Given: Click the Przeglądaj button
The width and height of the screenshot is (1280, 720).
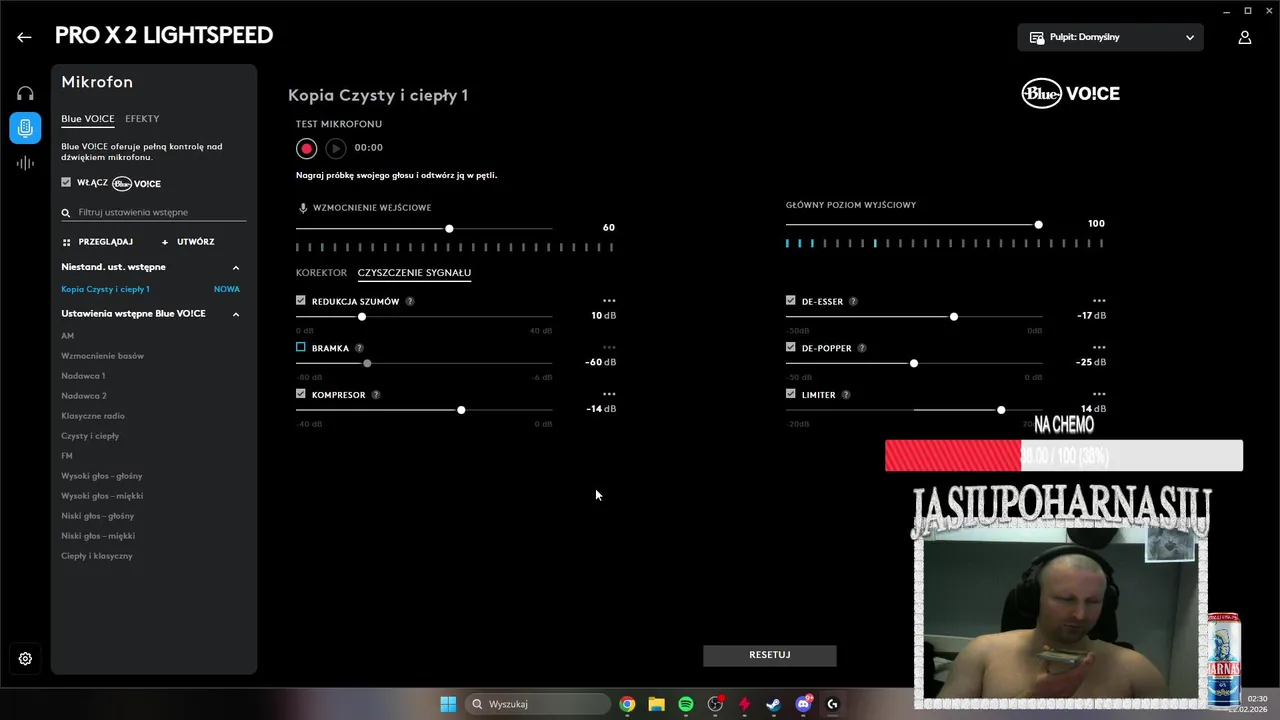Looking at the screenshot, I should pos(98,242).
